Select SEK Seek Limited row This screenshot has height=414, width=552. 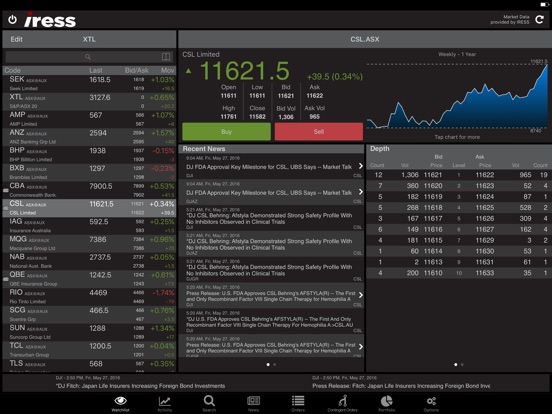click(89, 83)
